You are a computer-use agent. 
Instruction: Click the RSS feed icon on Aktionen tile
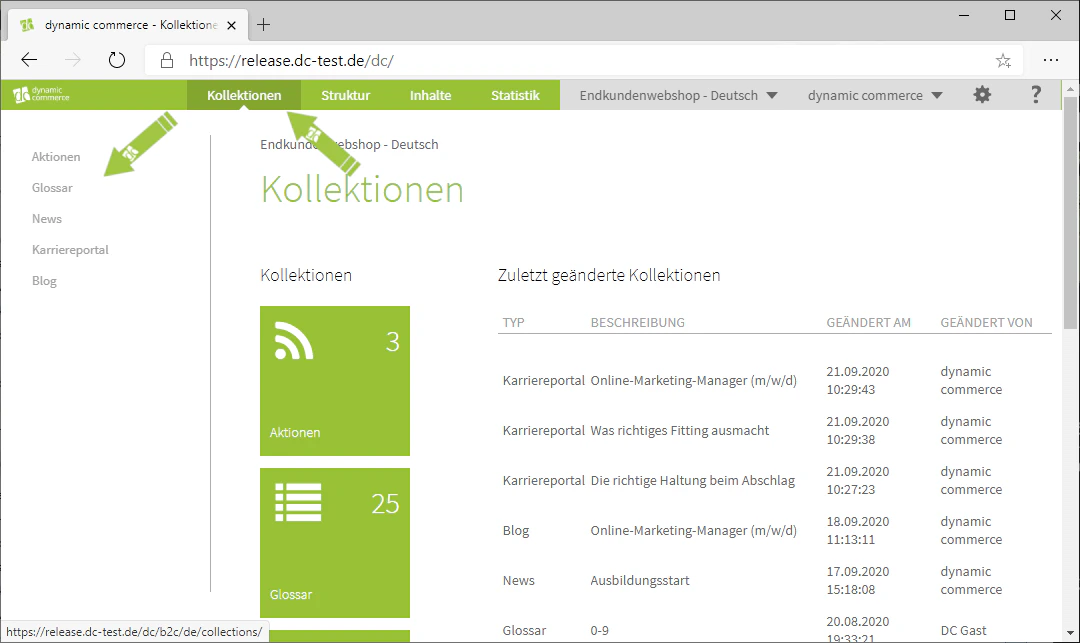click(293, 340)
